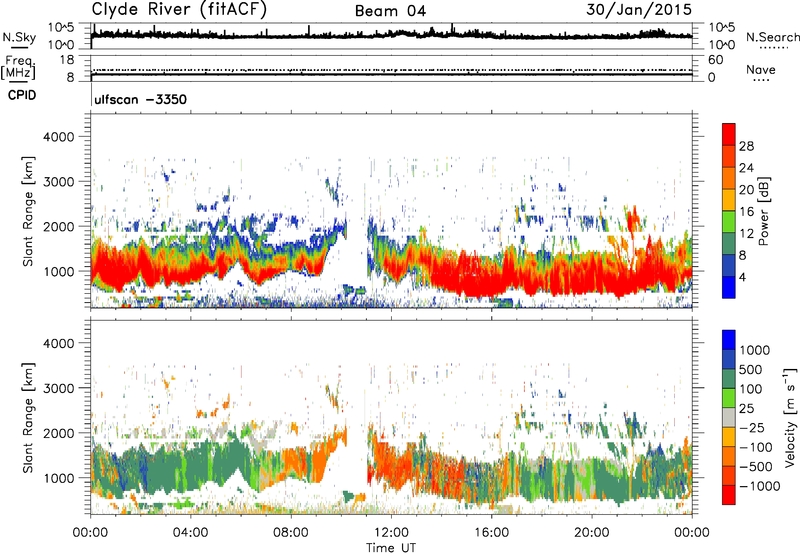Click the '1000' tick on Velocity colorbar
The height and width of the screenshot is (554, 800).
click(x=755, y=350)
